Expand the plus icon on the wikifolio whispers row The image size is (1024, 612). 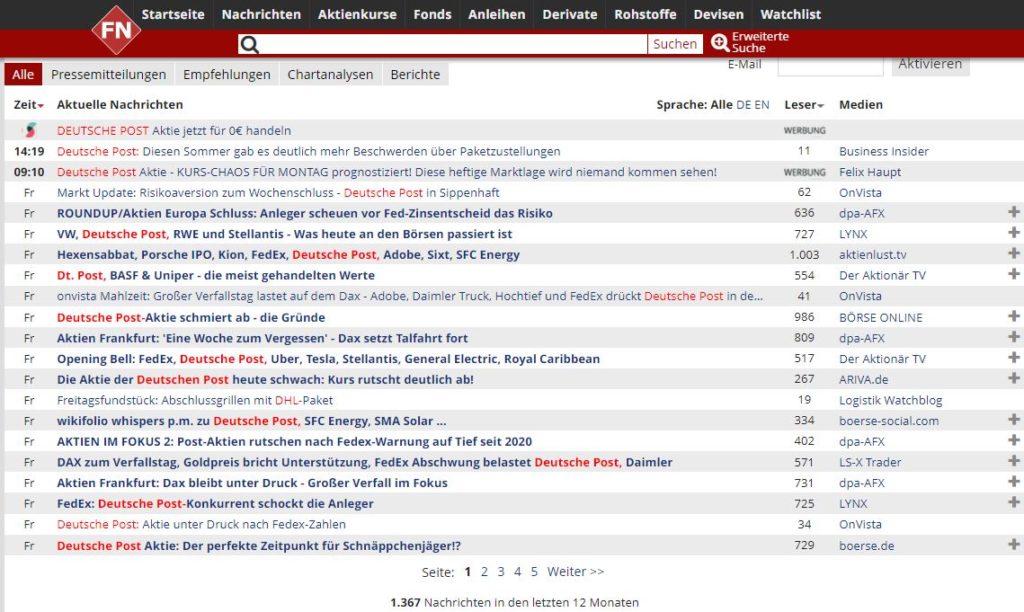click(x=1014, y=420)
